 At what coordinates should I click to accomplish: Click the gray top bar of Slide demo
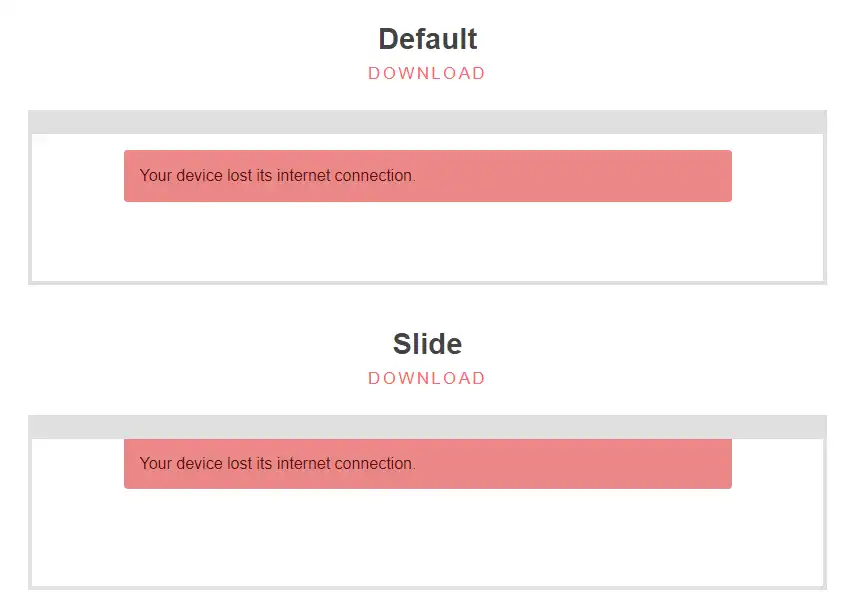(x=427, y=427)
